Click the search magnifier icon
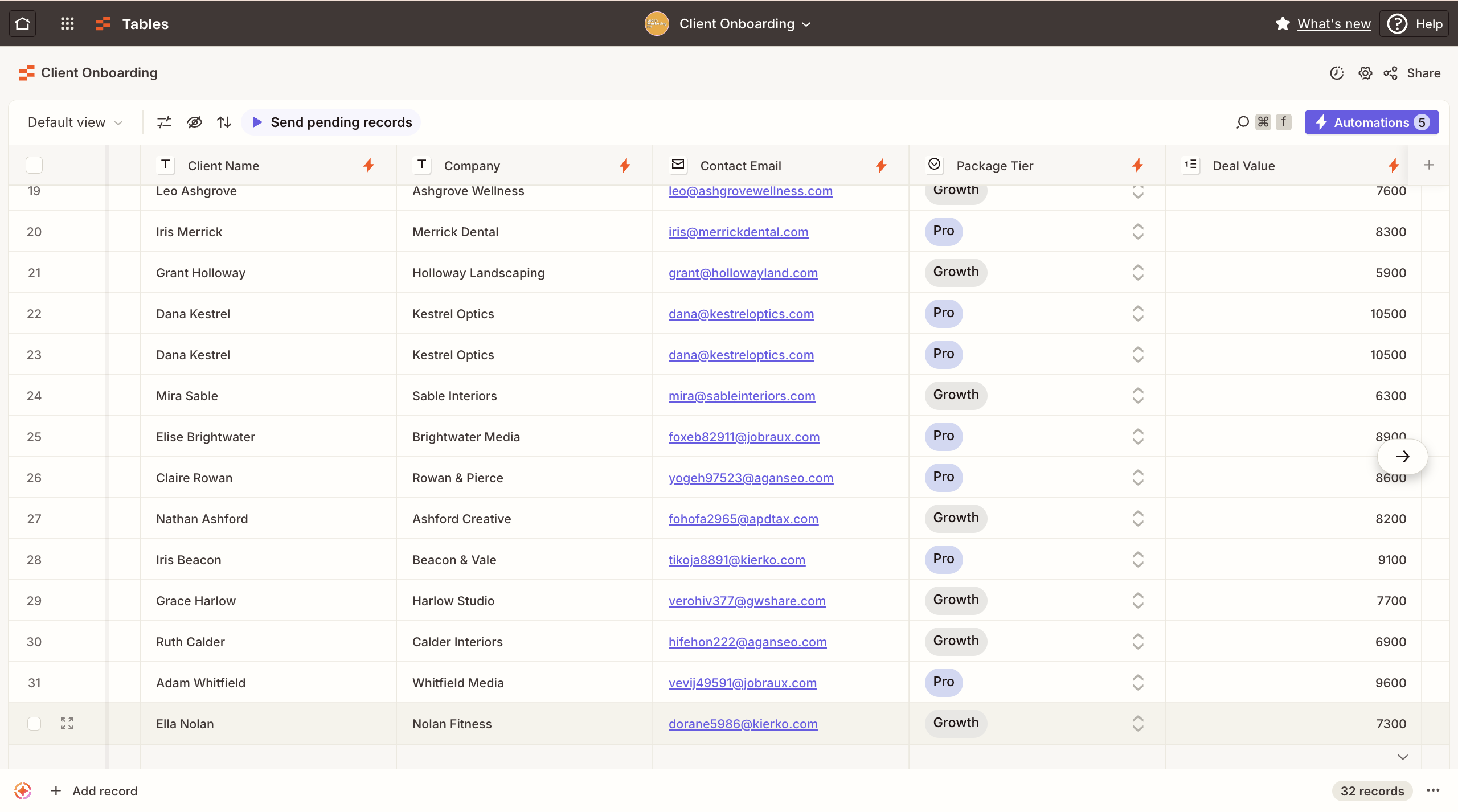This screenshot has width=1458, height=812. 1243,122
